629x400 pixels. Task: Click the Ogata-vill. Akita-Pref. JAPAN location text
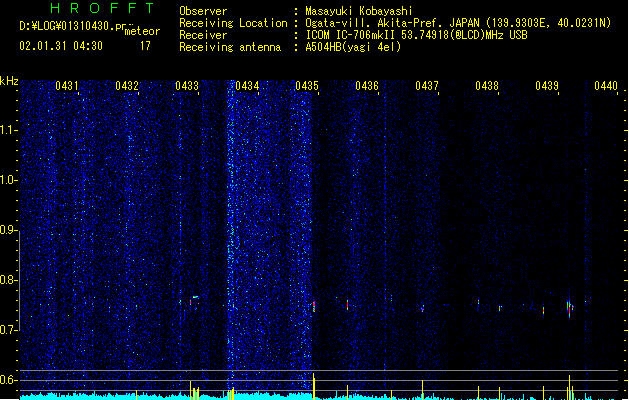[x=392, y=23]
